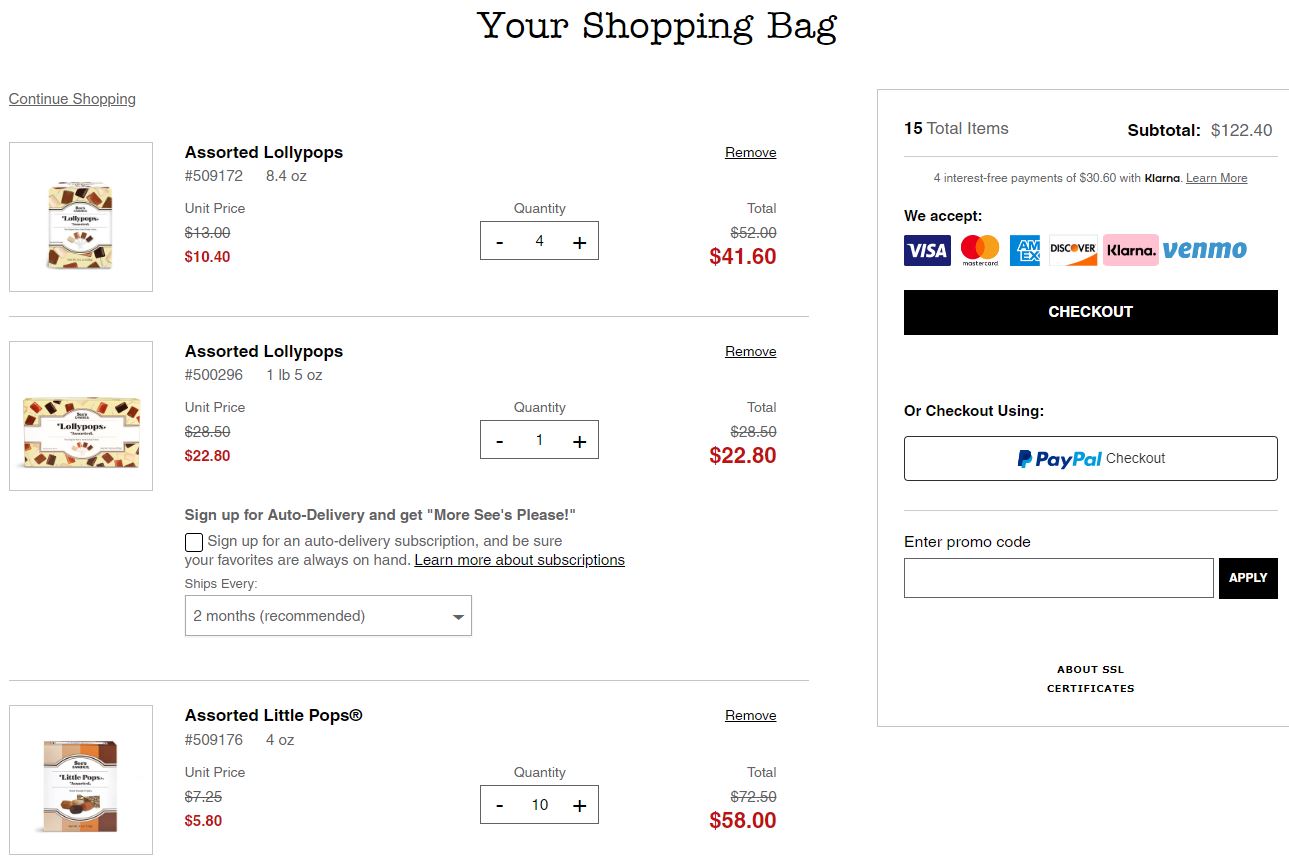Image resolution: width=1289 pixels, height=862 pixels.
Task: Apply the promo code with APPLY button
Action: pyautogui.click(x=1248, y=578)
